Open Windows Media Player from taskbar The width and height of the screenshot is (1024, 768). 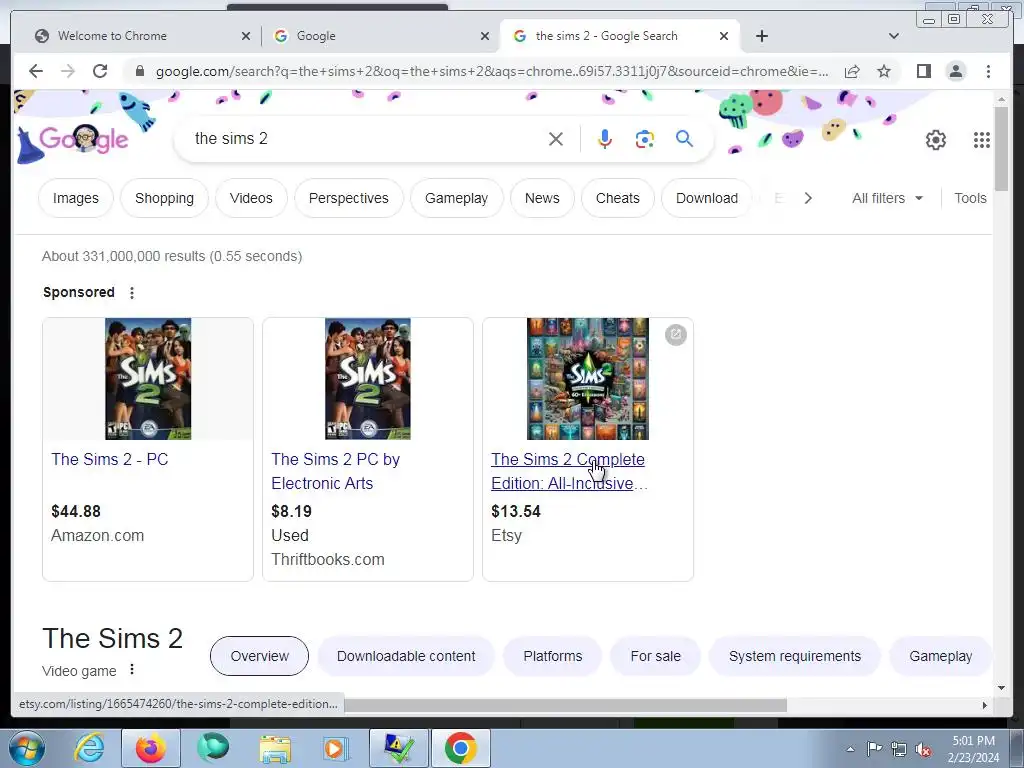click(x=336, y=748)
